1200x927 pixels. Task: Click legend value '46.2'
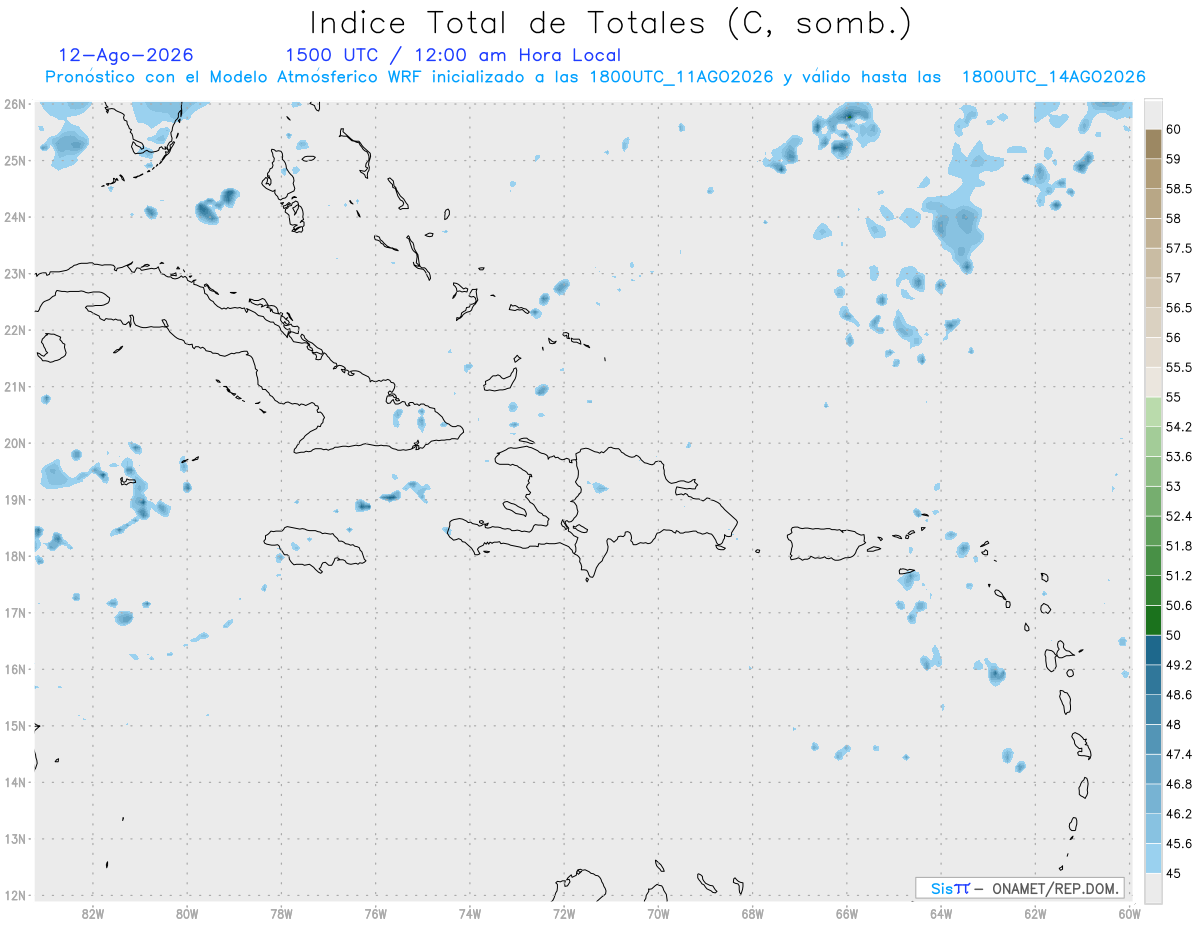(x=1178, y=814)
